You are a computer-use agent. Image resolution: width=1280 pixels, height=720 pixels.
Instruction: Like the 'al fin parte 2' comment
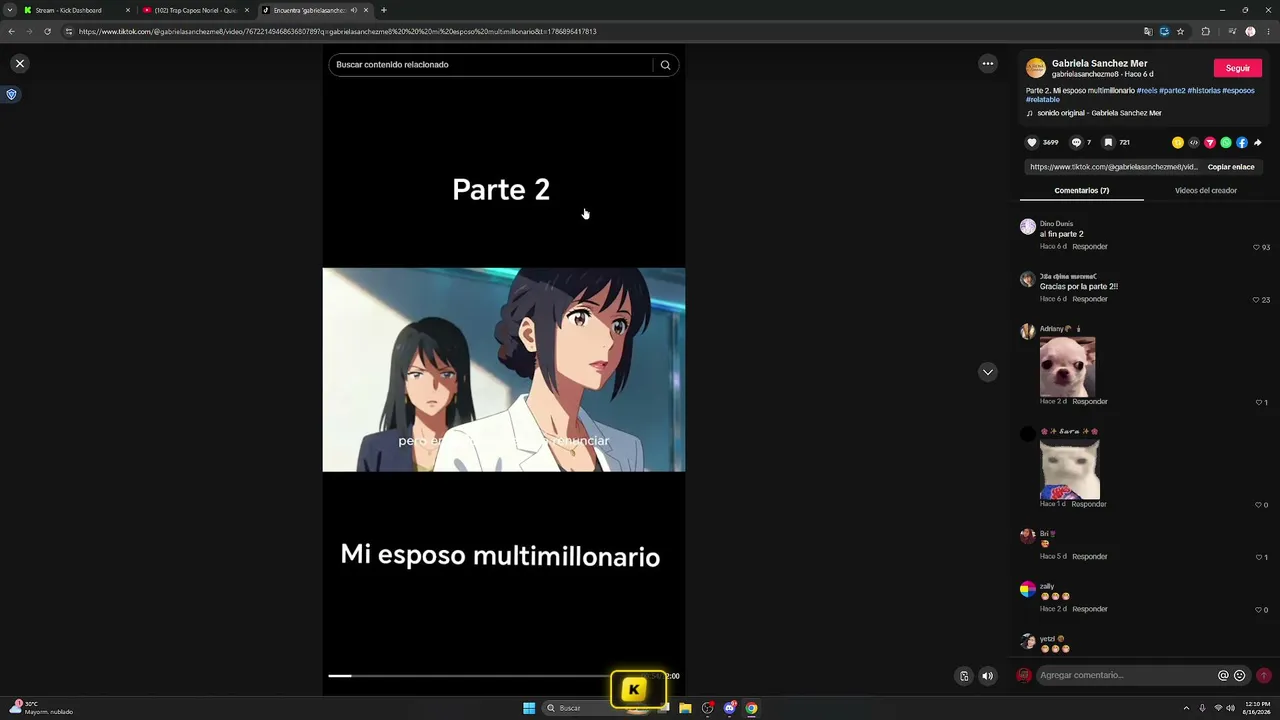click(x=1257, y=247)
